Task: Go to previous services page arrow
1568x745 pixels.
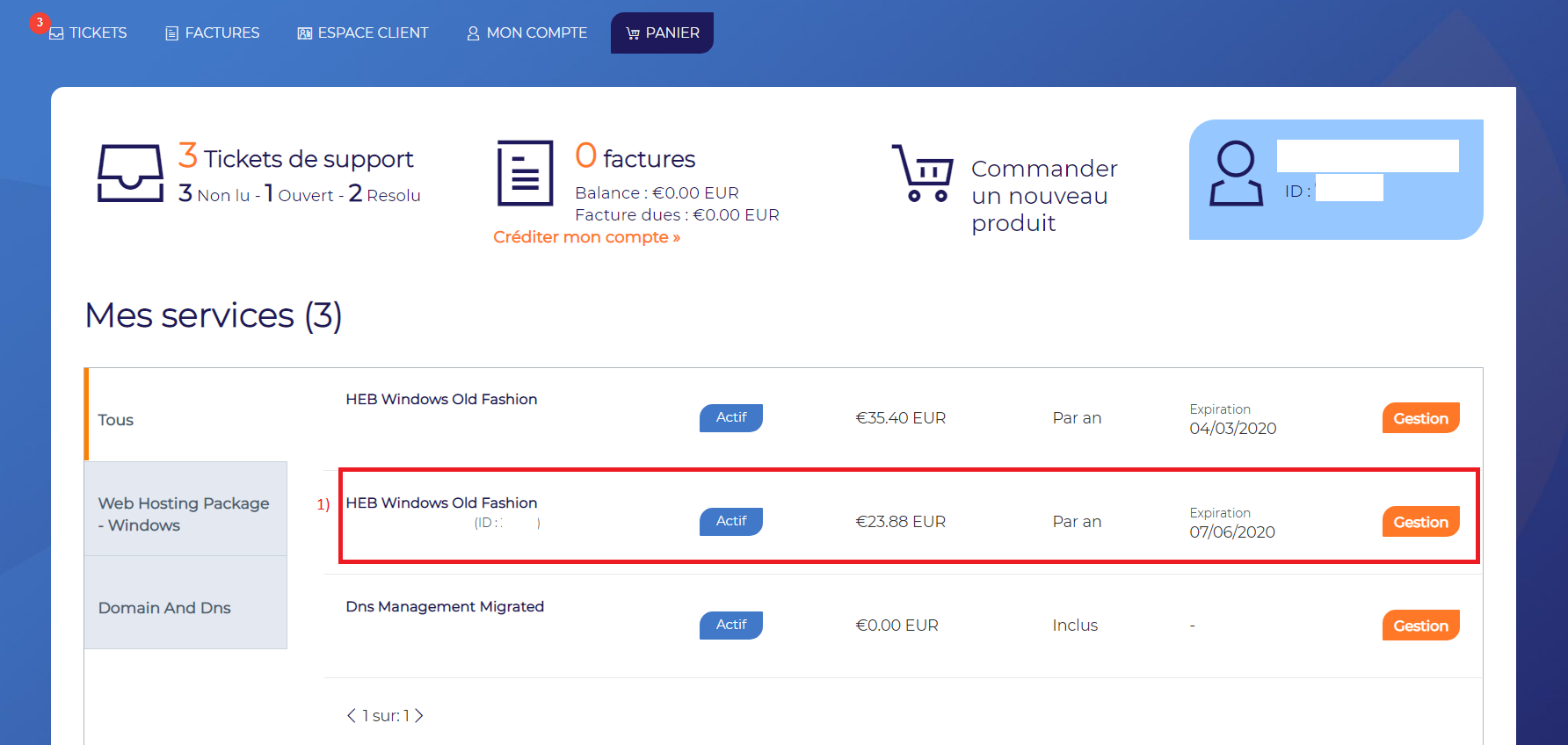Action: [352, 715]
